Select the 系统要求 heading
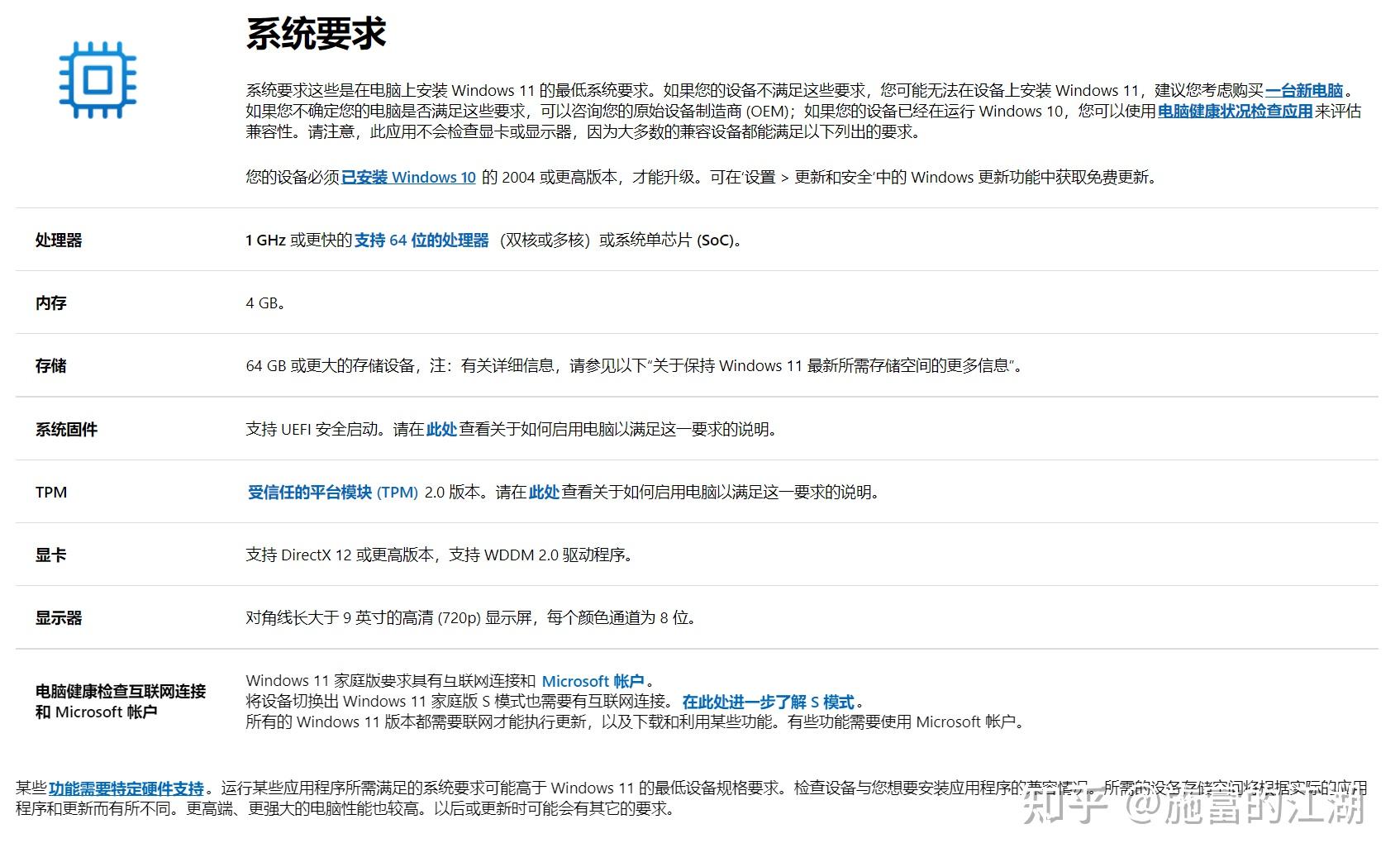This screenshot has width=1400, height=862. point(316,34)
